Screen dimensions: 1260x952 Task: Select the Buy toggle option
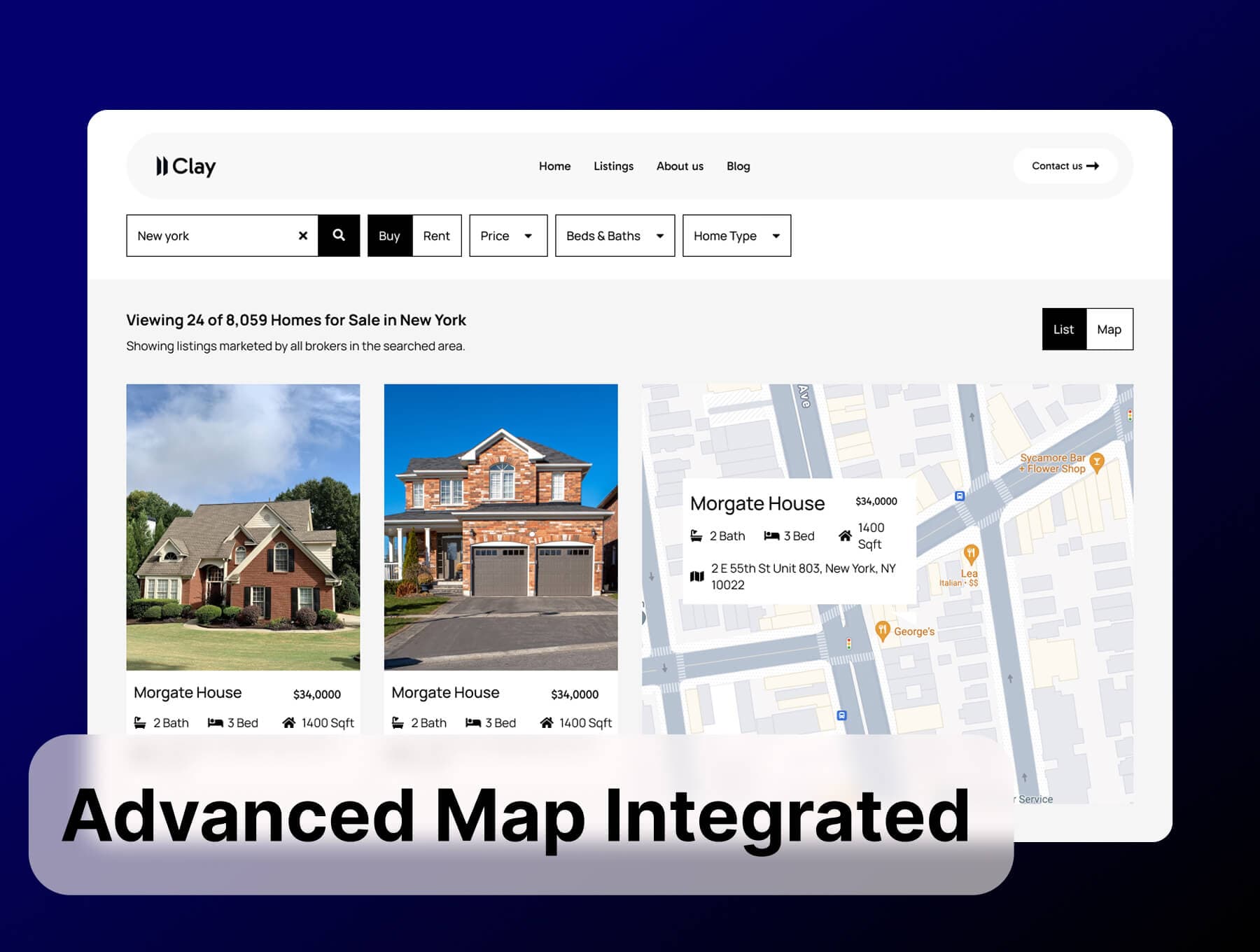tap(390, 236)
